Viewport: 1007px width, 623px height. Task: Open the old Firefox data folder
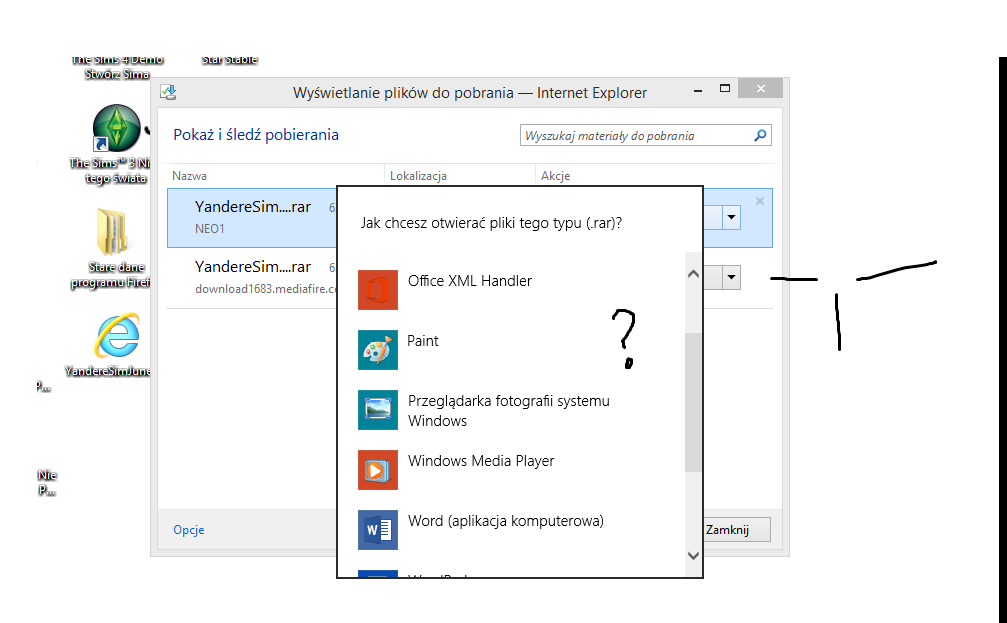tap(109, 234)
